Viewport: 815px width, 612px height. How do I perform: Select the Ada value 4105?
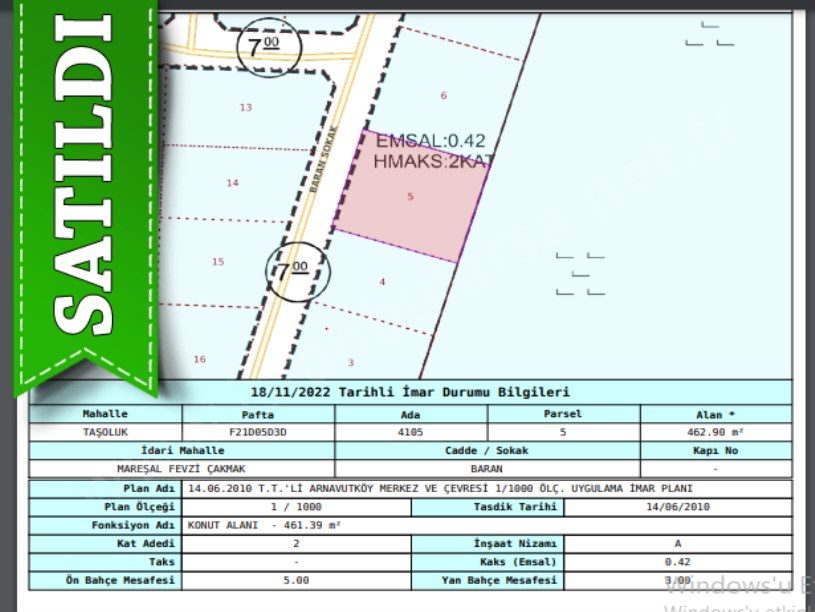(x=410, y=432)
